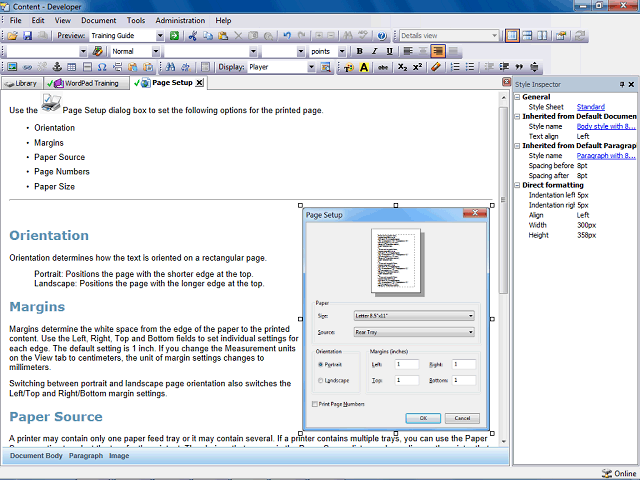
Task: Toggle left text alignment
Action: (408, 51)
